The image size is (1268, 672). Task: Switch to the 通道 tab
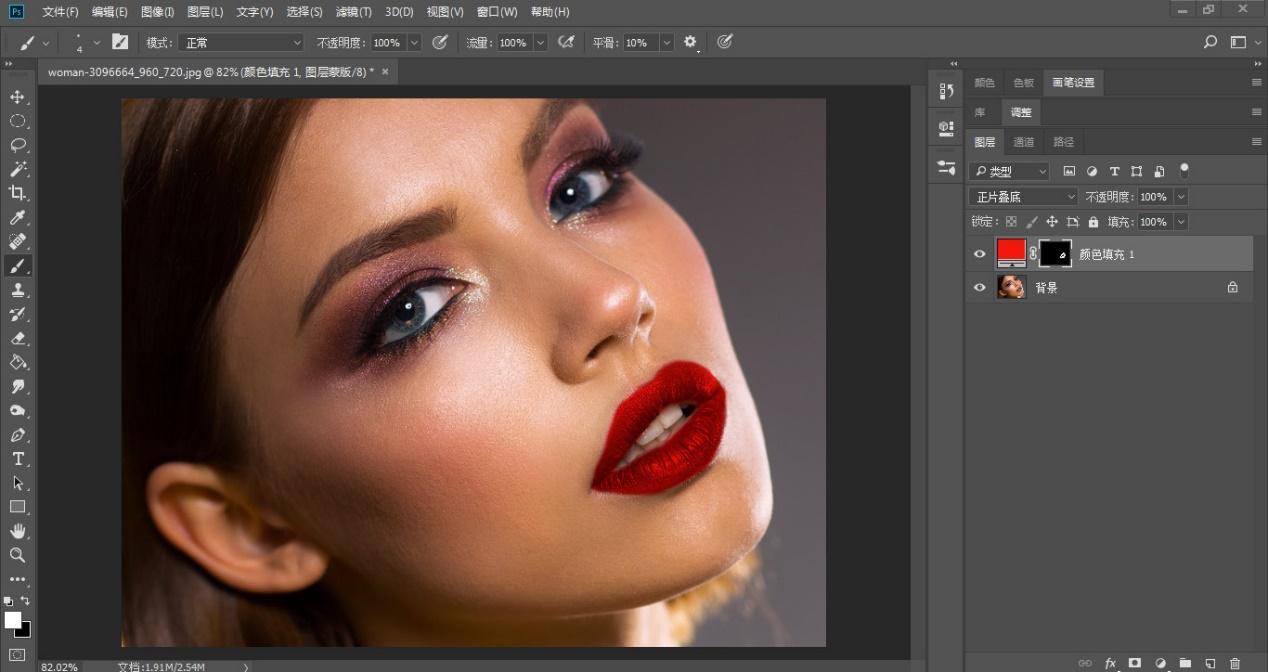tap(1024, 142)
